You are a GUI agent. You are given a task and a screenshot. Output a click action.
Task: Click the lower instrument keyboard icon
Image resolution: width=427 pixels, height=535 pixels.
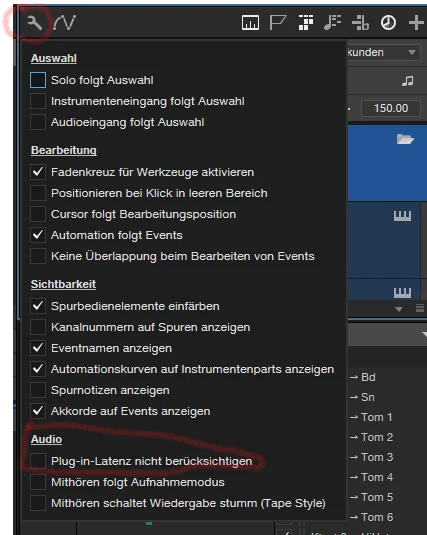click(x=402, y=292)
